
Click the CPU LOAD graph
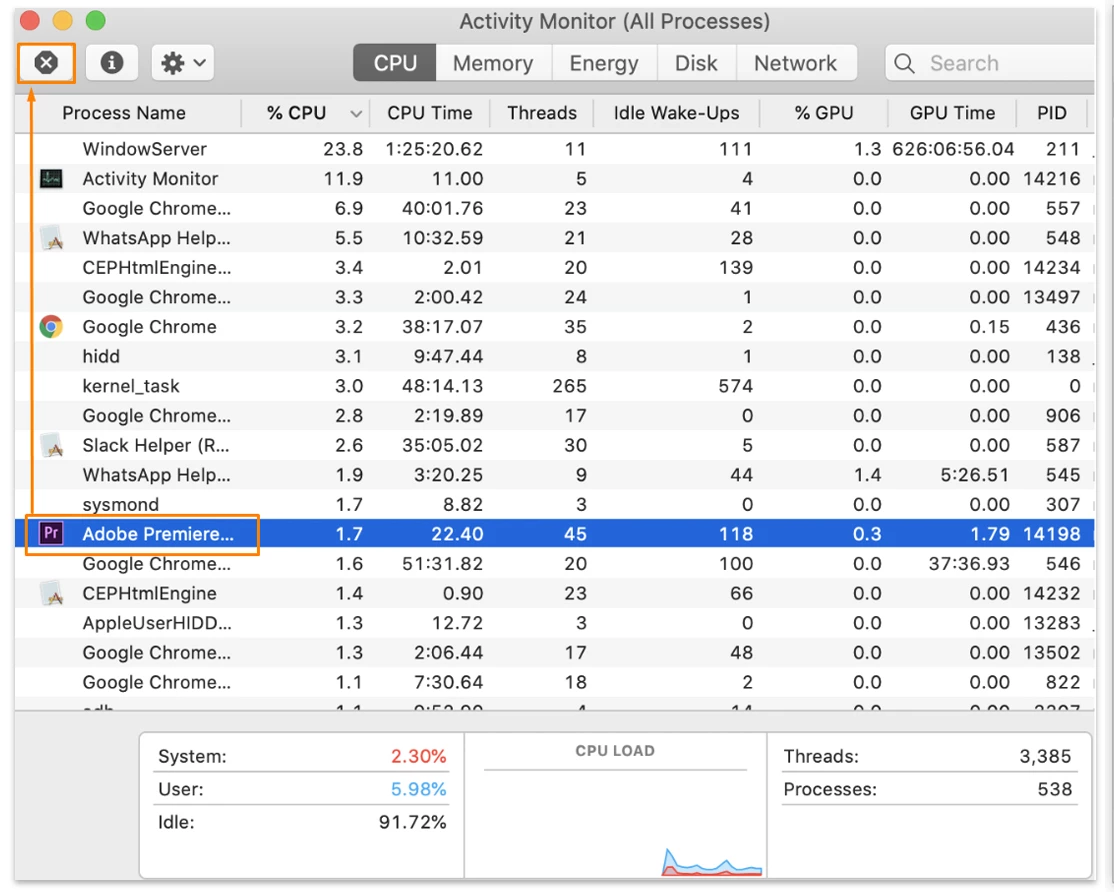pos(615,824)
